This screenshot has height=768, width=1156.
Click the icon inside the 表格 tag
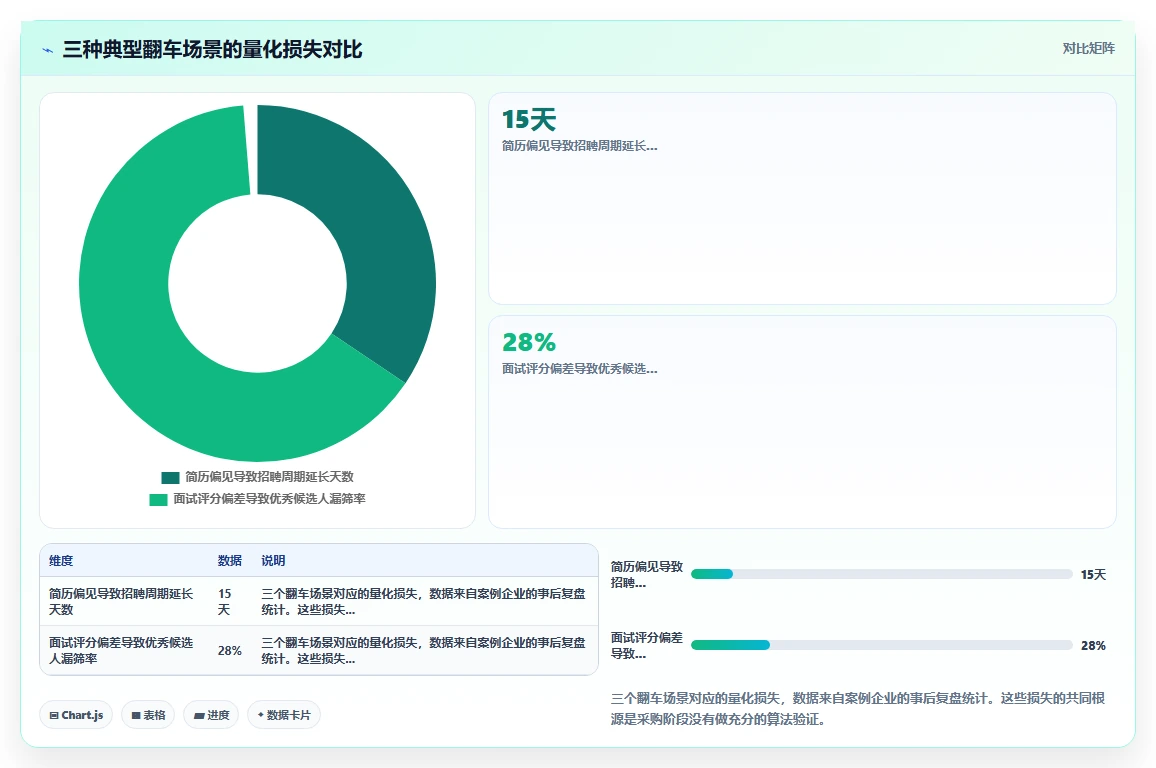[x=136, y=716]
